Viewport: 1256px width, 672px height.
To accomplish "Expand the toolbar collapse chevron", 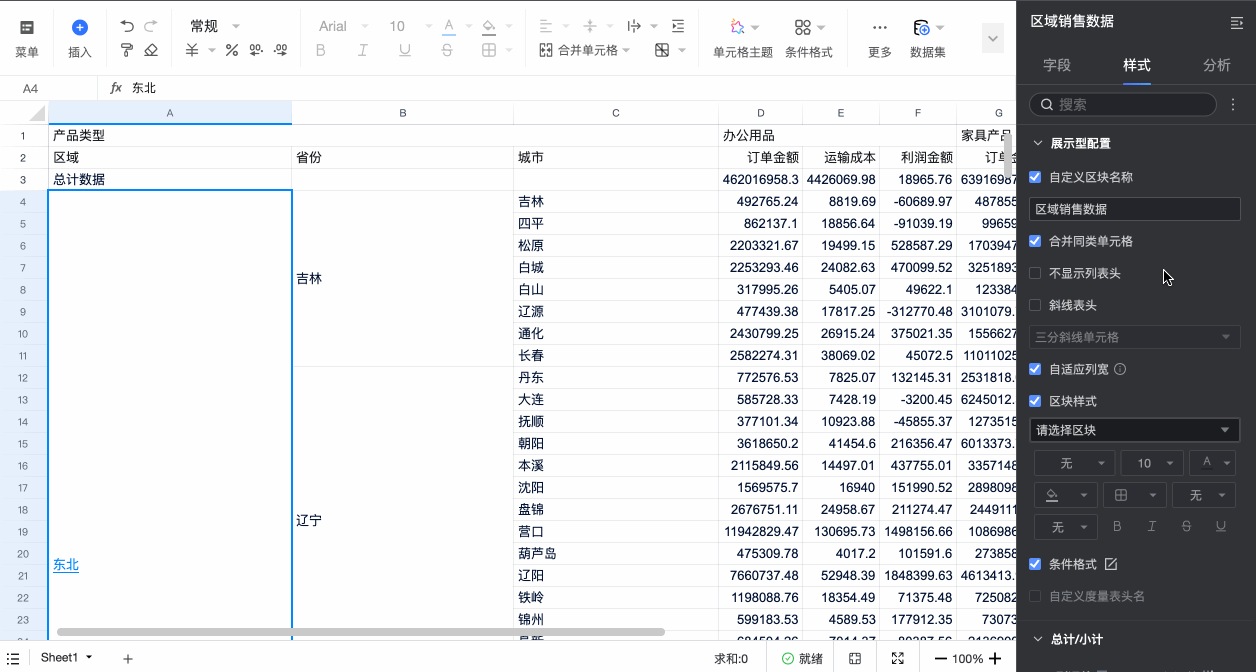I will (x=993, y=38).
